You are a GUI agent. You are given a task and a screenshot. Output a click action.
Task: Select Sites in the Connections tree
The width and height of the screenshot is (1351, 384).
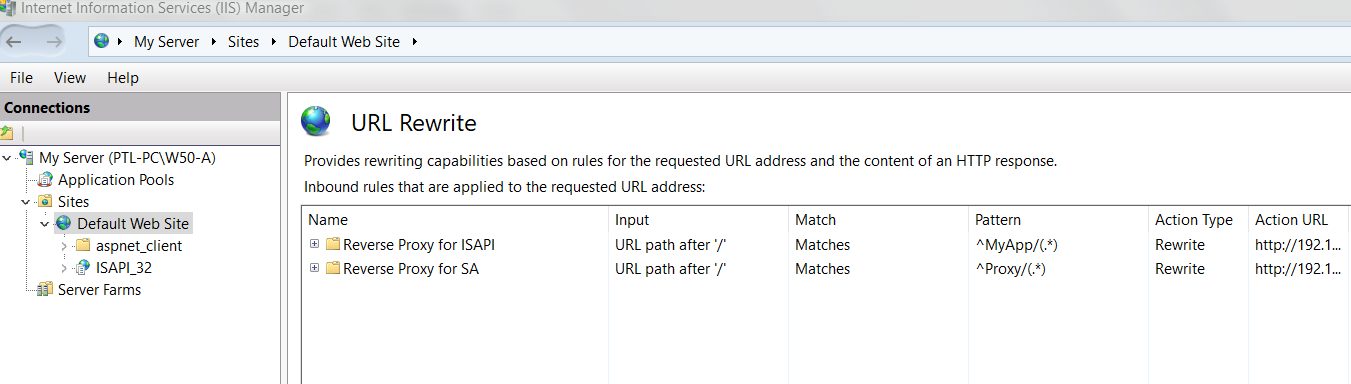(73, 202)
